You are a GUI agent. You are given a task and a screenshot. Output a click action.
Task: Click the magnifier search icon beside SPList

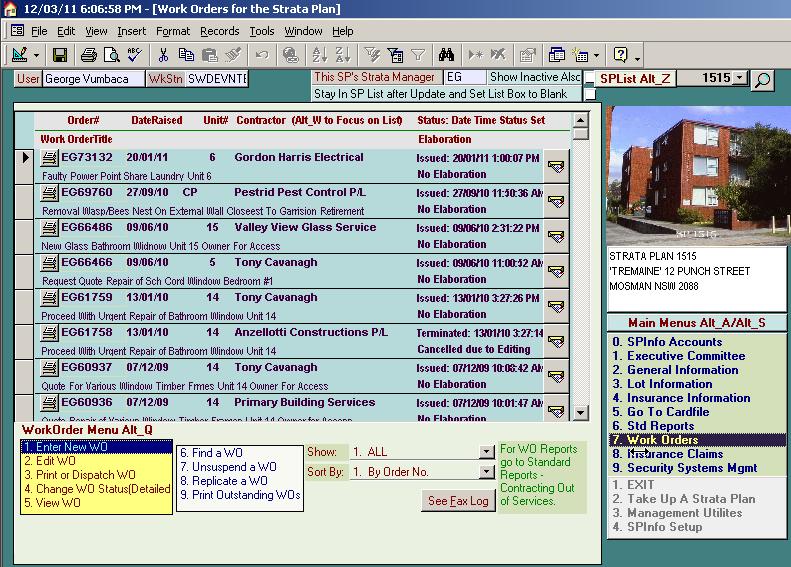pyautogui.click(x=763, y=80)
